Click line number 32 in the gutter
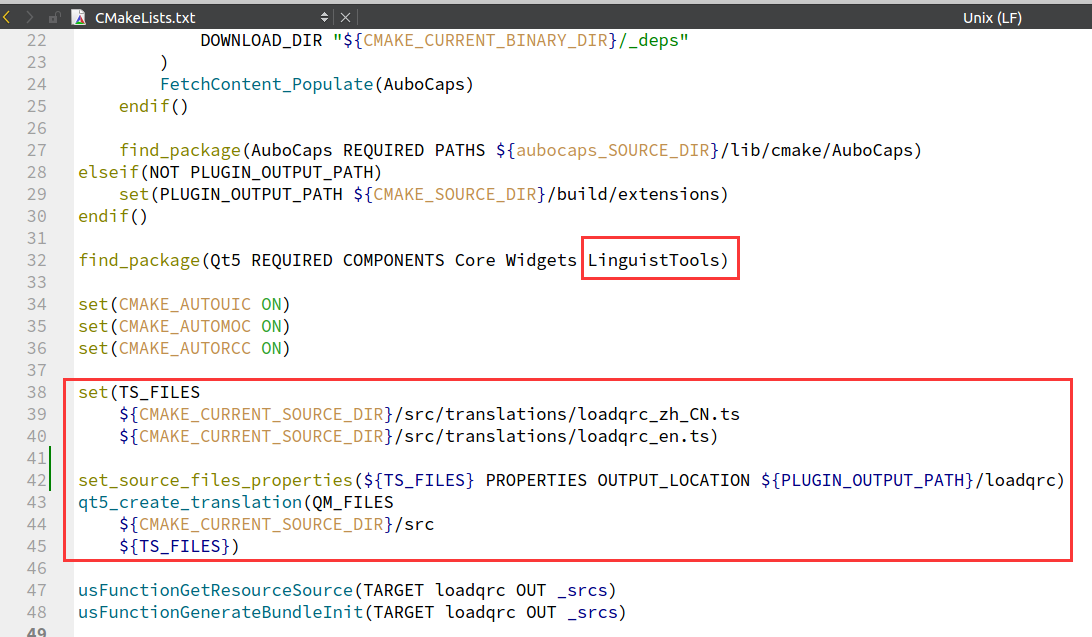The width and height of the screenshot is (1092, 637). [x=36, y=260]
